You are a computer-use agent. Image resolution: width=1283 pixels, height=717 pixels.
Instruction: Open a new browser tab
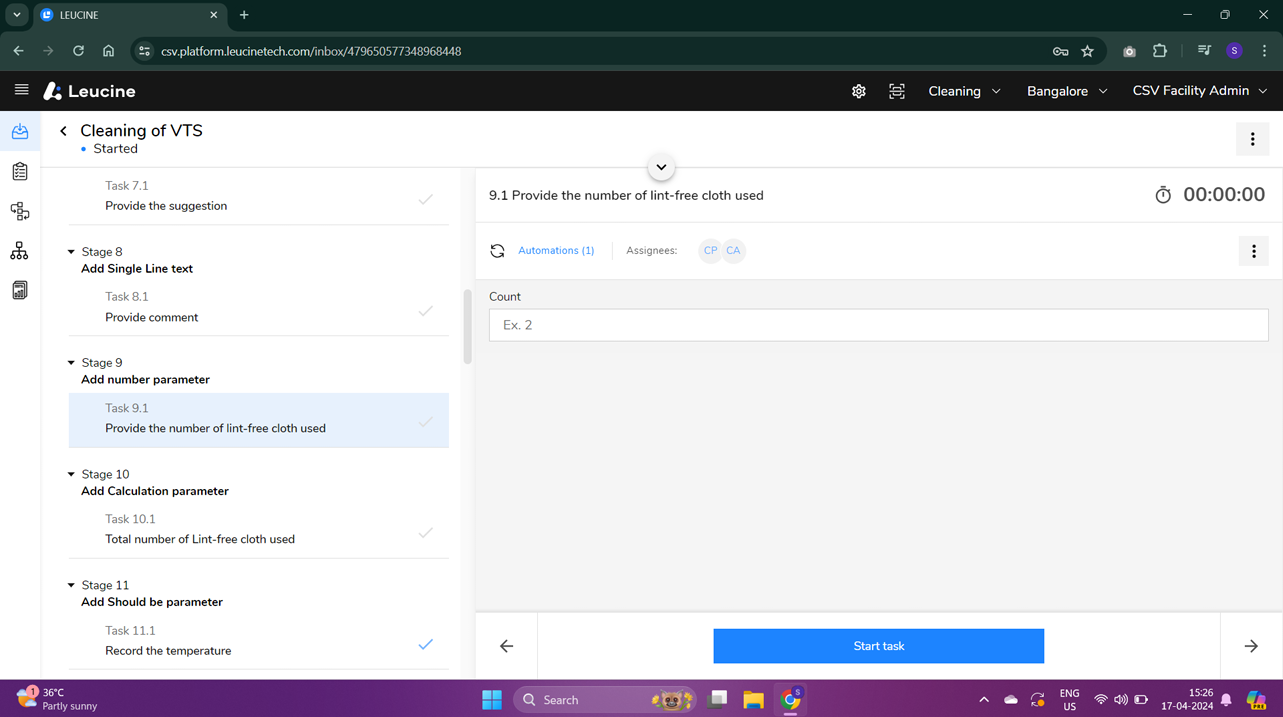coord(244,15)
